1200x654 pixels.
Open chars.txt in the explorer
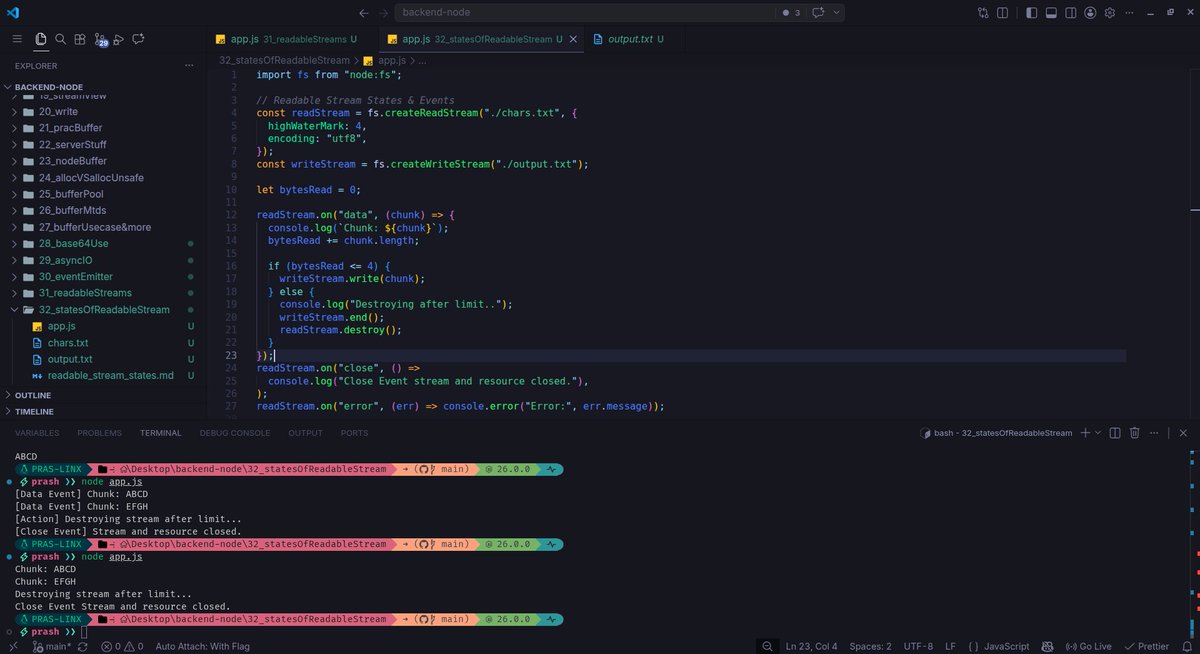pos(102,343)
